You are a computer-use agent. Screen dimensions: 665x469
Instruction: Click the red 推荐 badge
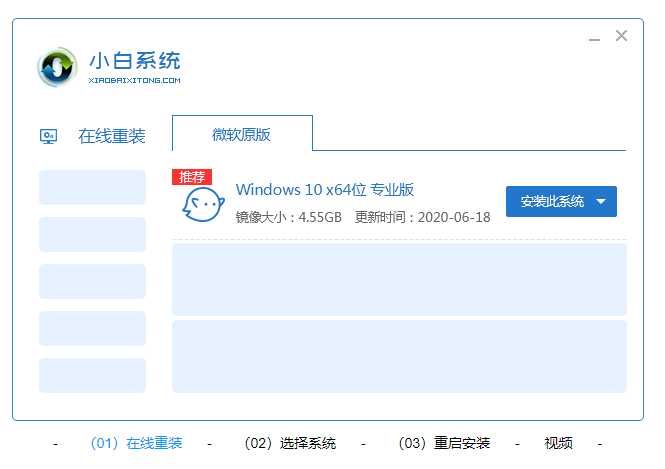(192, 177)
